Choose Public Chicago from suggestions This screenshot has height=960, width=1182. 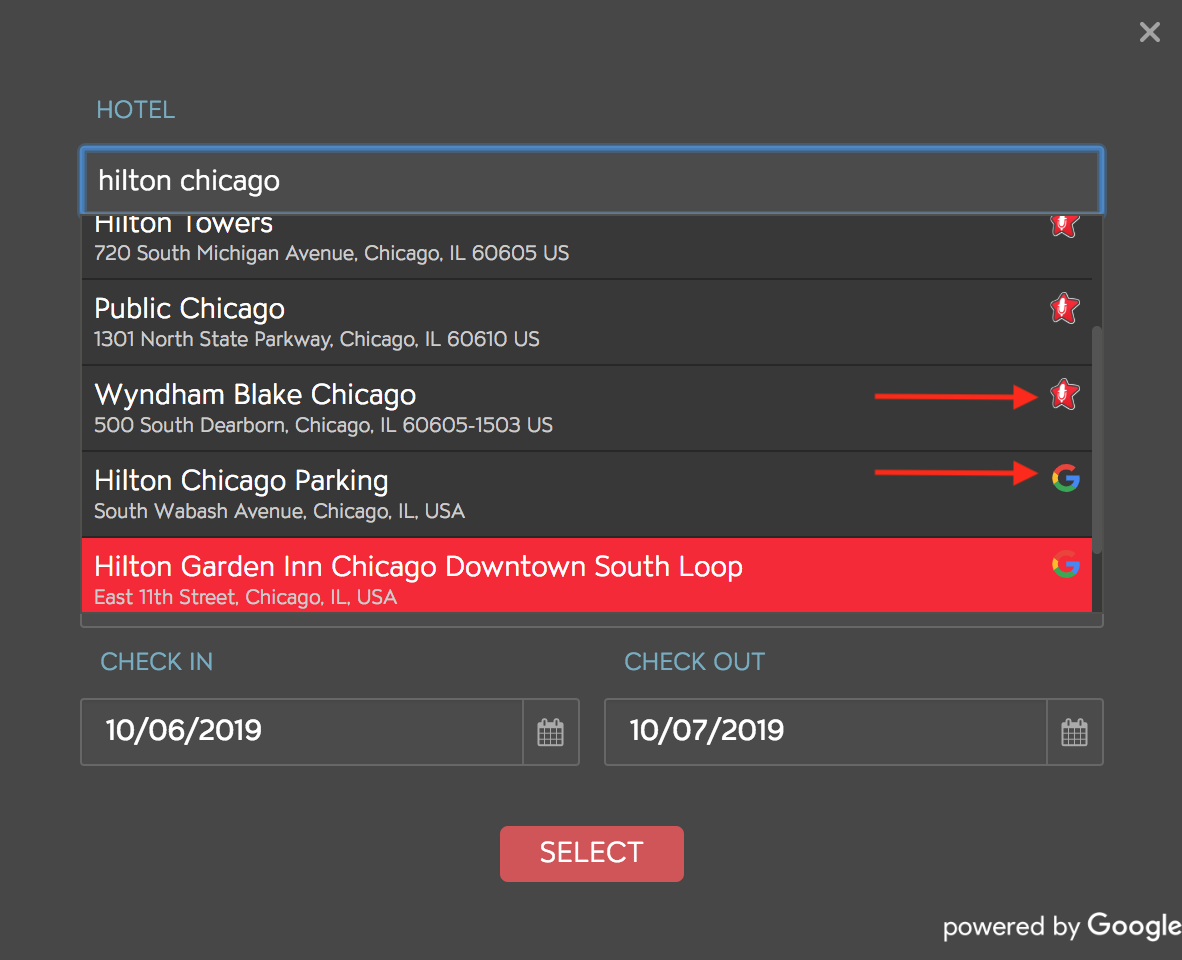(586, 323)
